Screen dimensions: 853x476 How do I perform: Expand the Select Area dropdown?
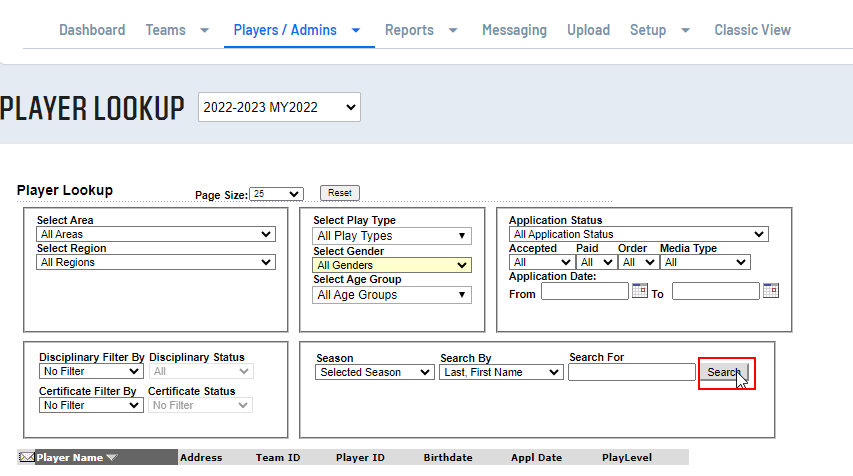(x=155, y=234)
